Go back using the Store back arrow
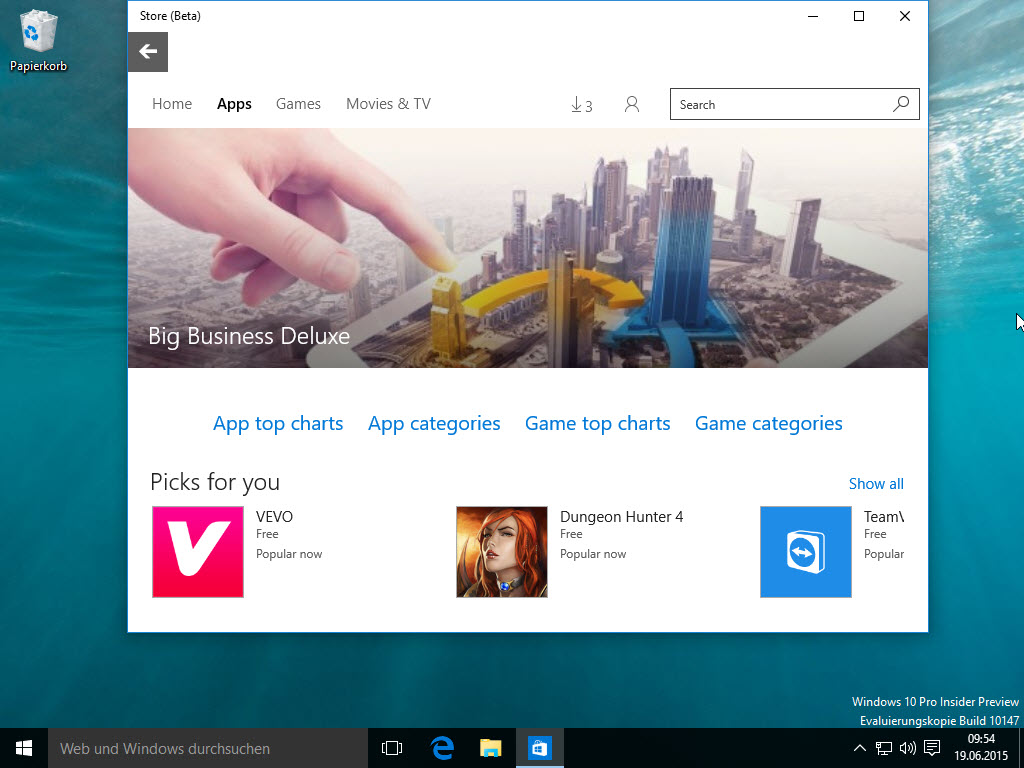The height and width of the screenshot is (768, 1024). (148, 52)
